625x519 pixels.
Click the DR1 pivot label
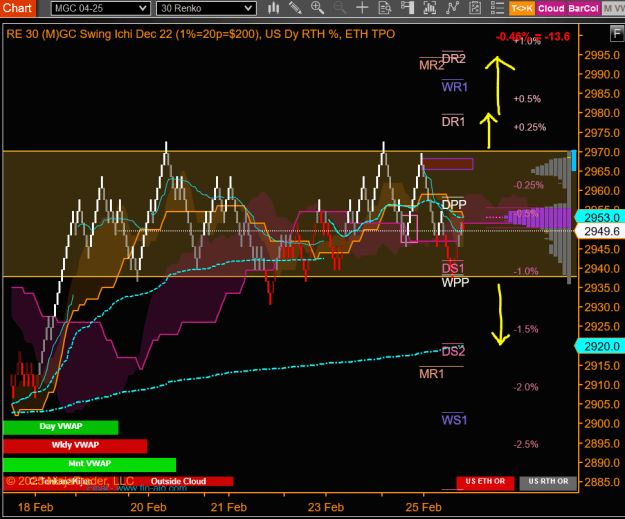tap(453, 122)
